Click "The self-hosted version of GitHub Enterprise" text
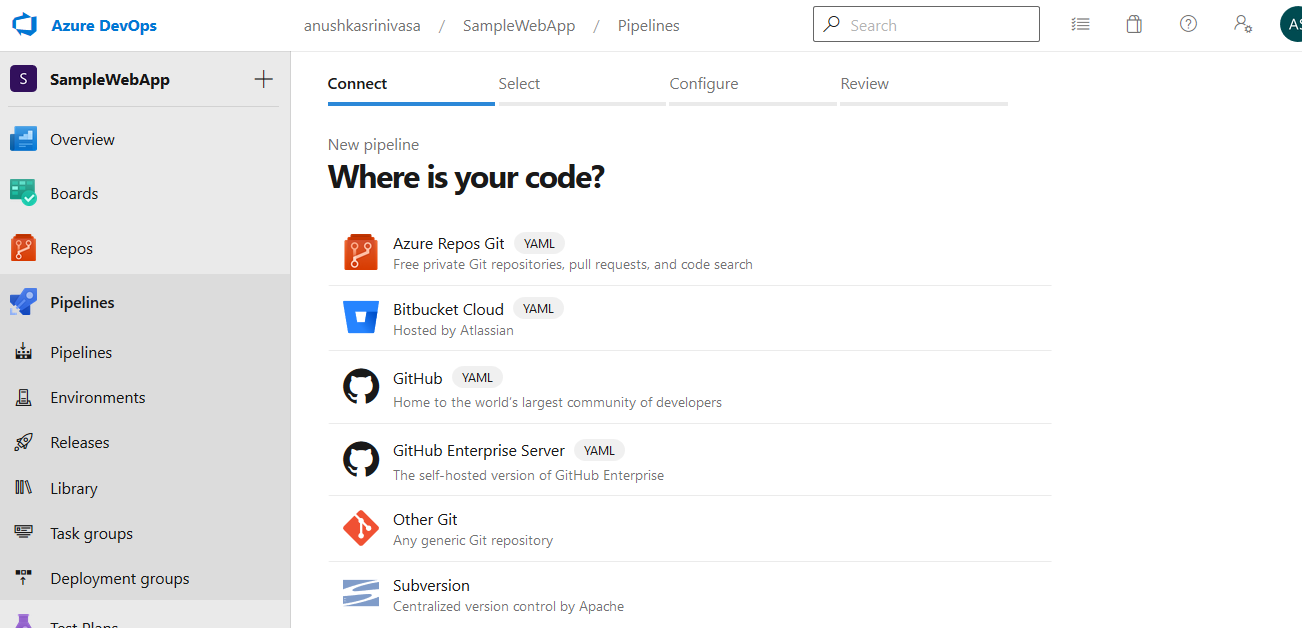This screenshot has height=628, width=1302. pyautogui.click(x=528, y=475)
